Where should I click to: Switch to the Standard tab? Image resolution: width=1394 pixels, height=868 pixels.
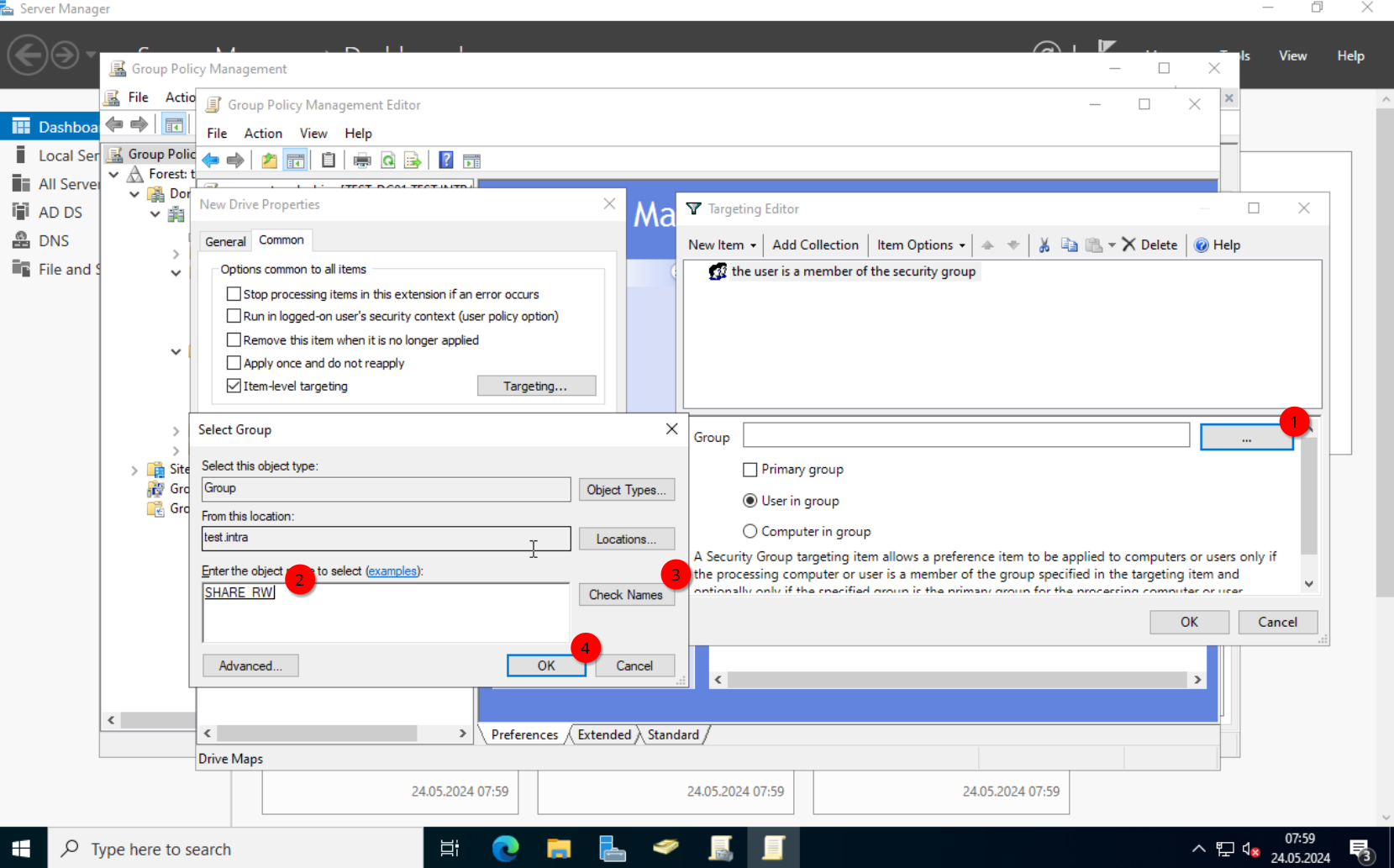click(x=673, y=734)
